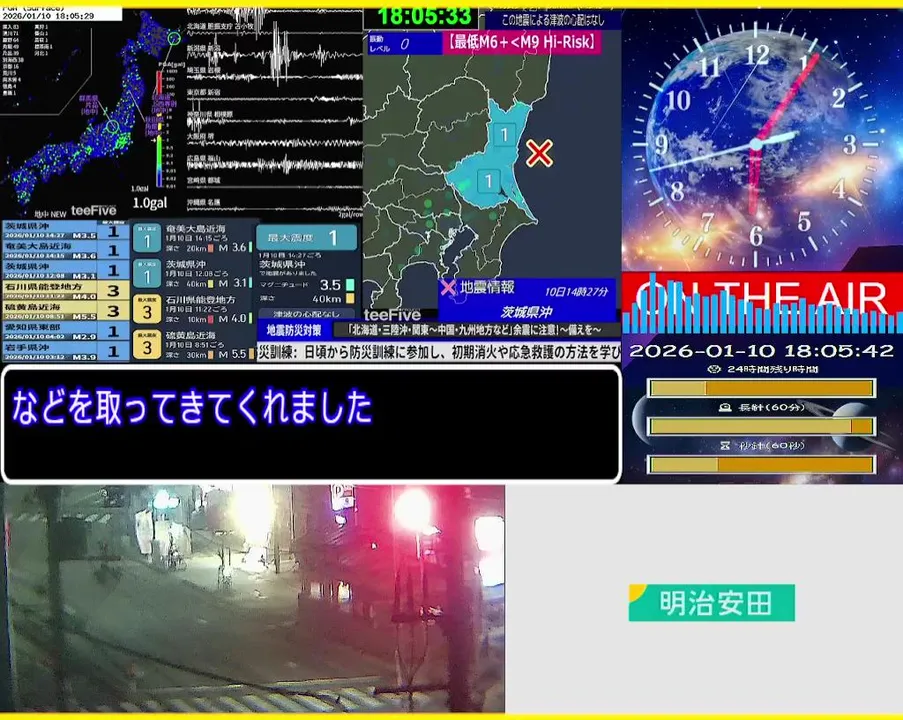Click the 24時間残り時間 progress bar
903x720 pixels.
coord(762,388)
